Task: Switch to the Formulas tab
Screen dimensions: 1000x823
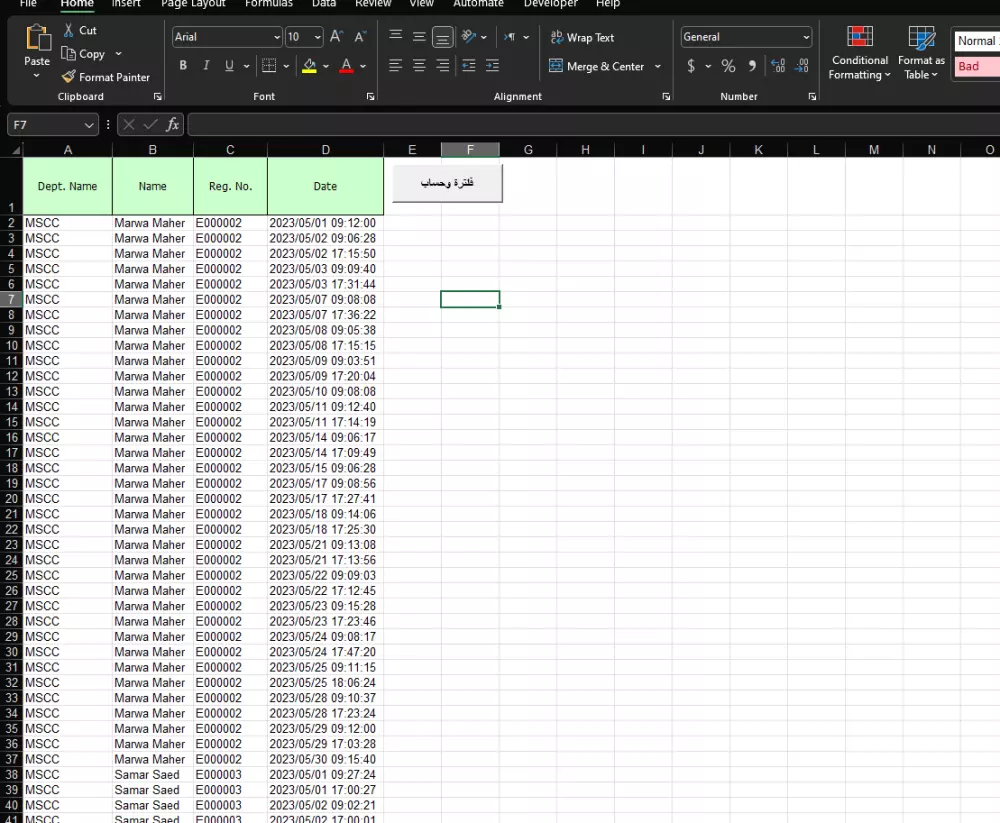Action: [268, 5]
